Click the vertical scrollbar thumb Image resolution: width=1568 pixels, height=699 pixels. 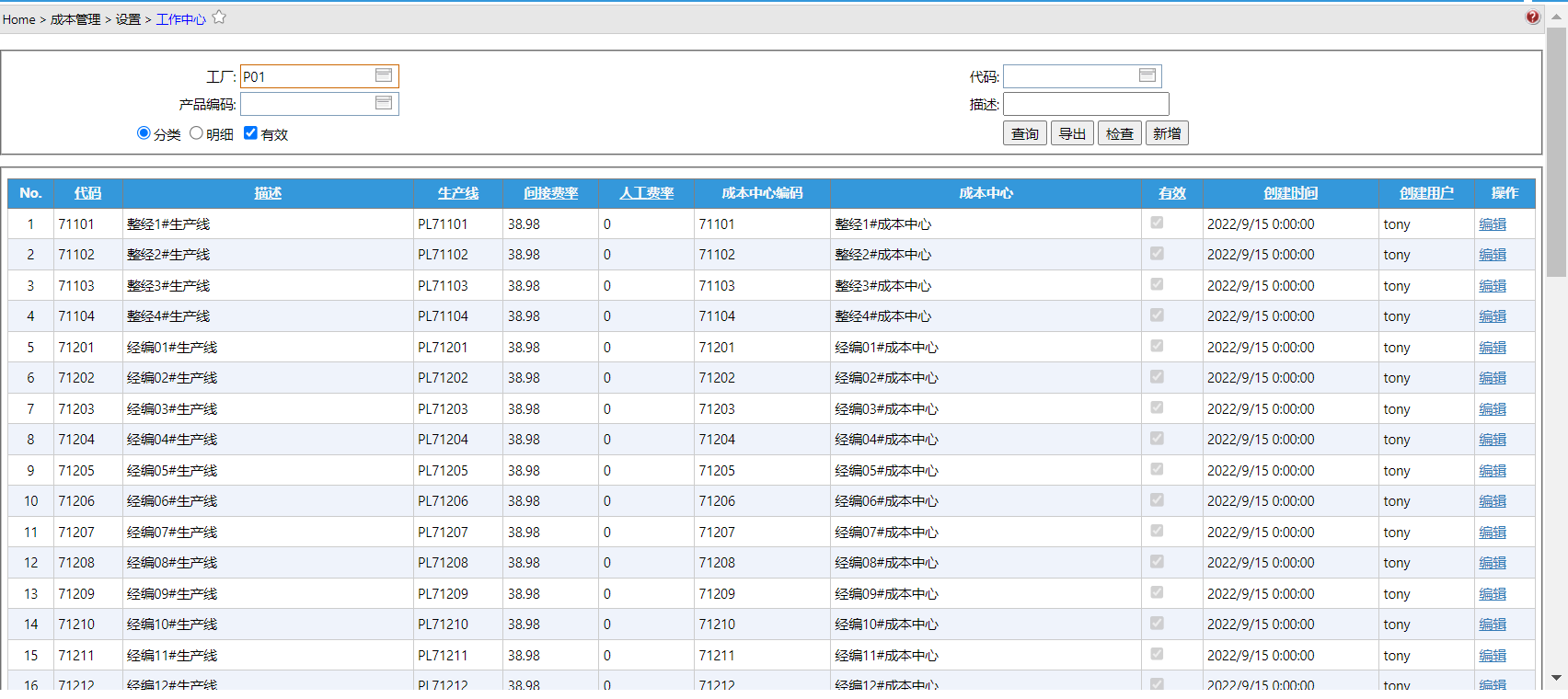click(x=1556, y=152)
